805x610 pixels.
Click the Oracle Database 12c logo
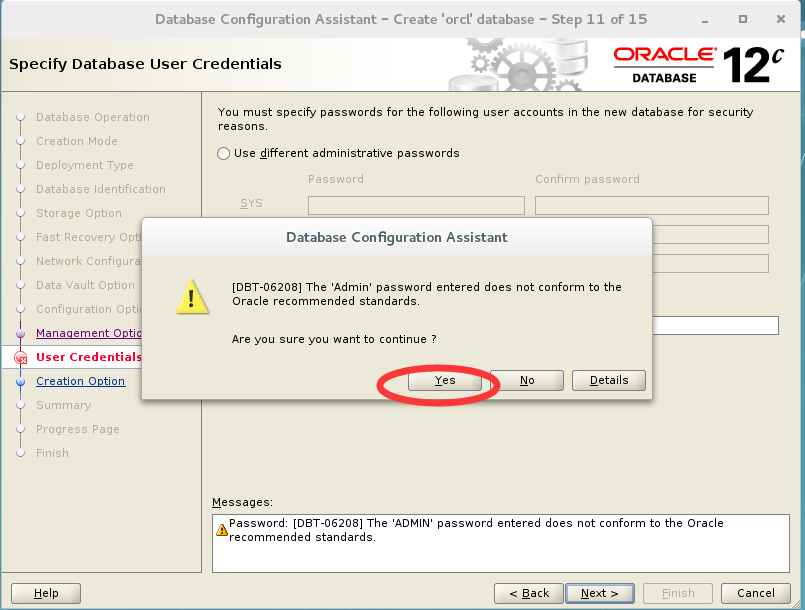click(699, 65)
